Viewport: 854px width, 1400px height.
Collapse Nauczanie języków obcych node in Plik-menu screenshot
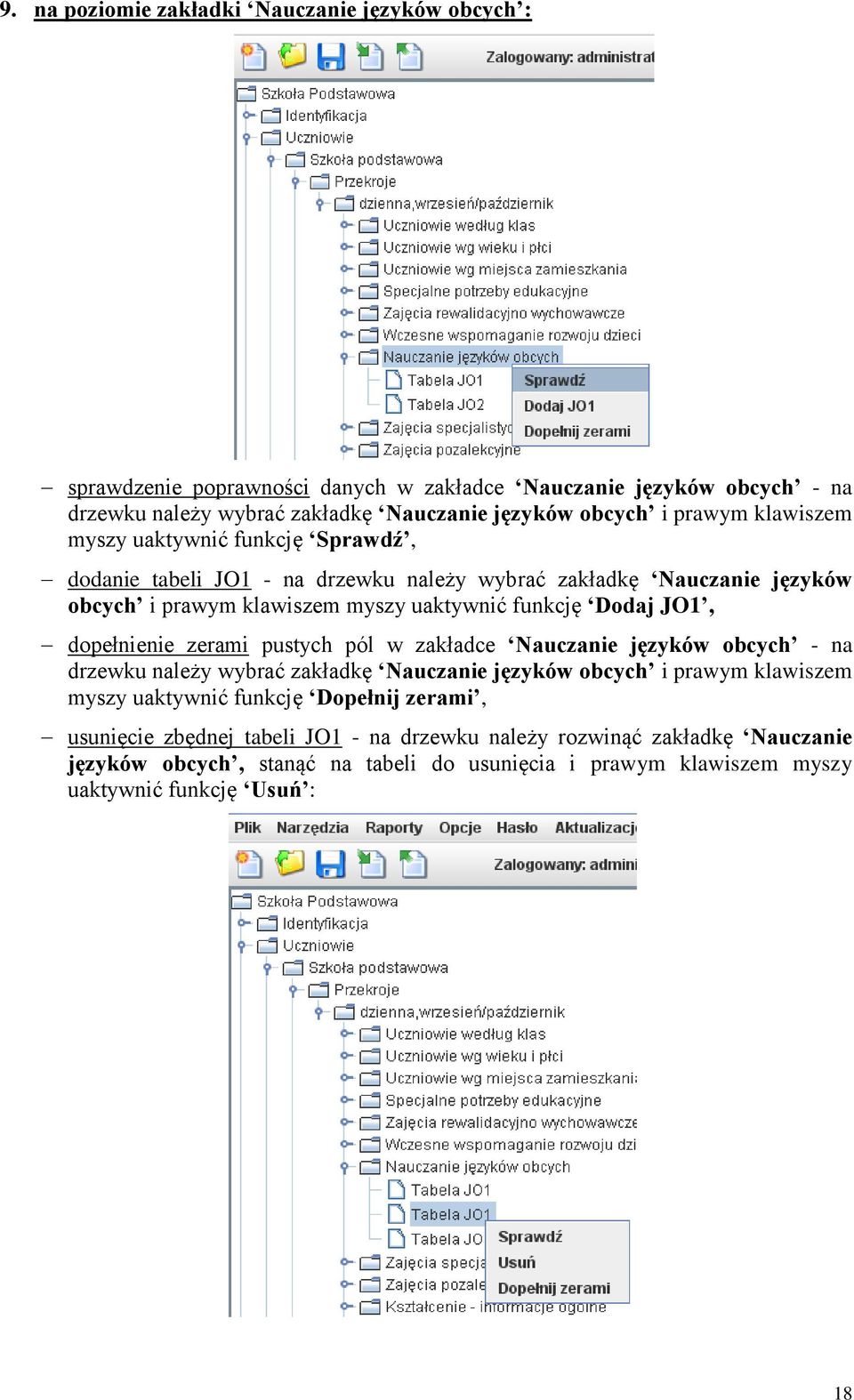tap(345, 1167)
